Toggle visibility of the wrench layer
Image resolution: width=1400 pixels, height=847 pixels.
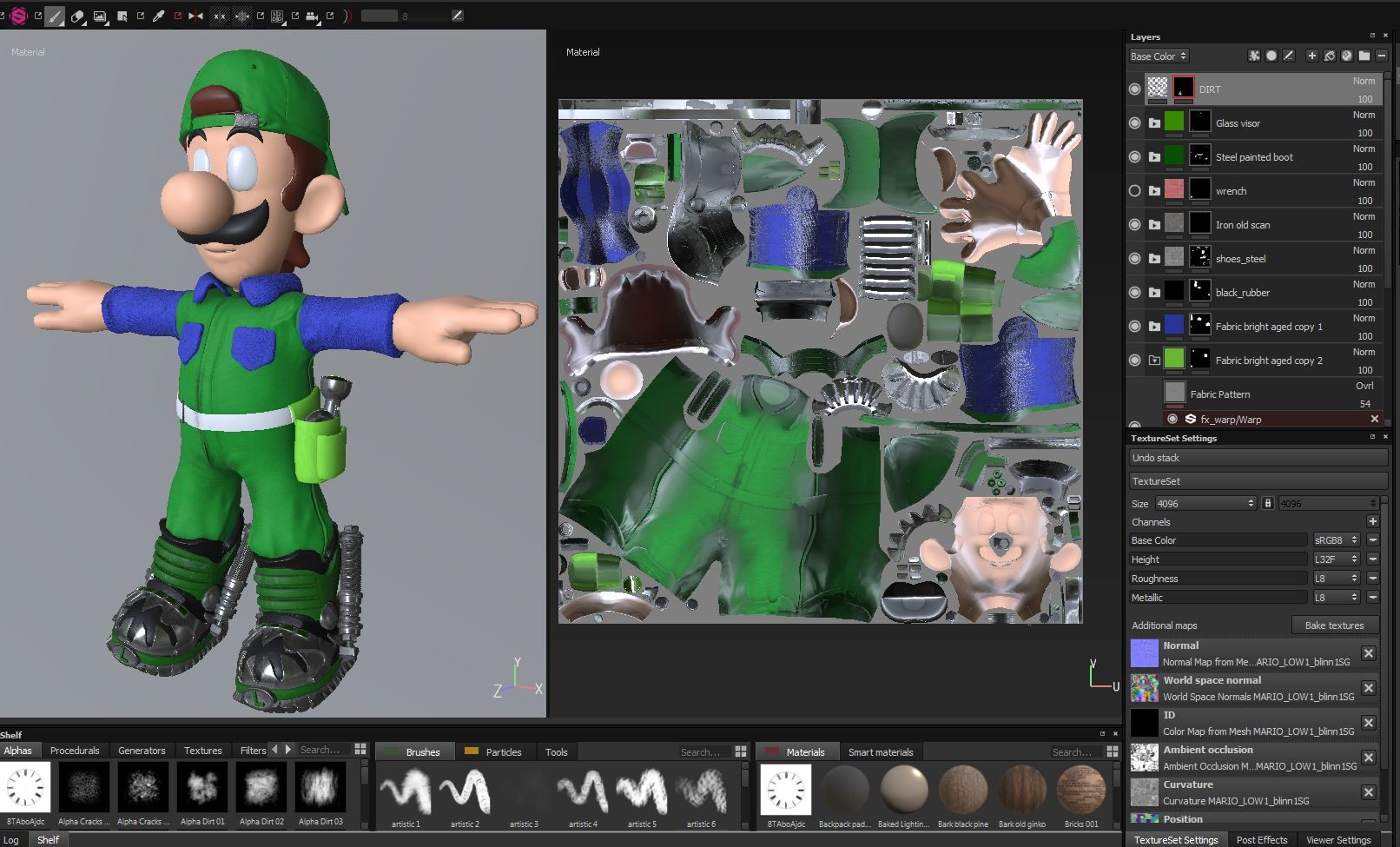(x=1134, y=190)
